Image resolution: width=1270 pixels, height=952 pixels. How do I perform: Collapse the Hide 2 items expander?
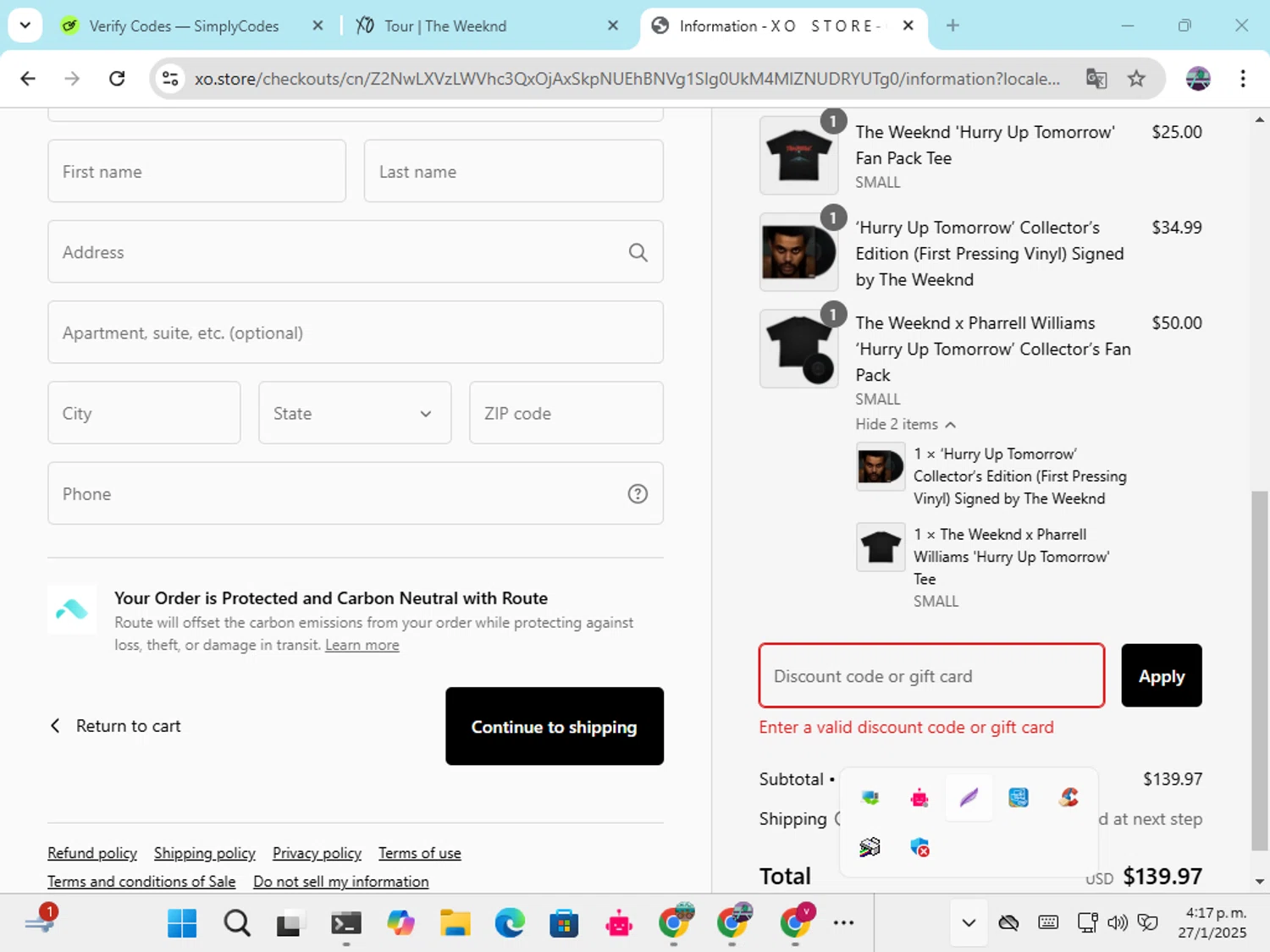[x=905, y=424]
